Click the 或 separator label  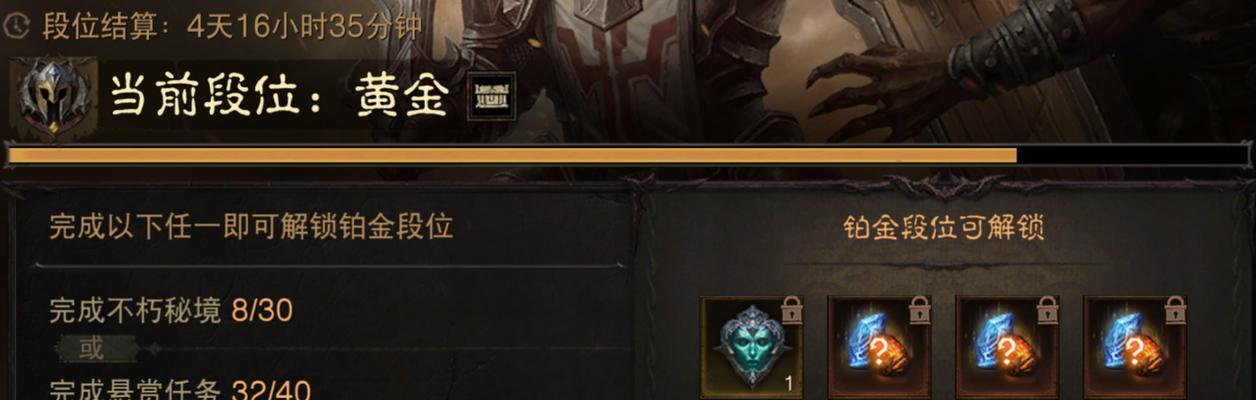click(91, 349)
